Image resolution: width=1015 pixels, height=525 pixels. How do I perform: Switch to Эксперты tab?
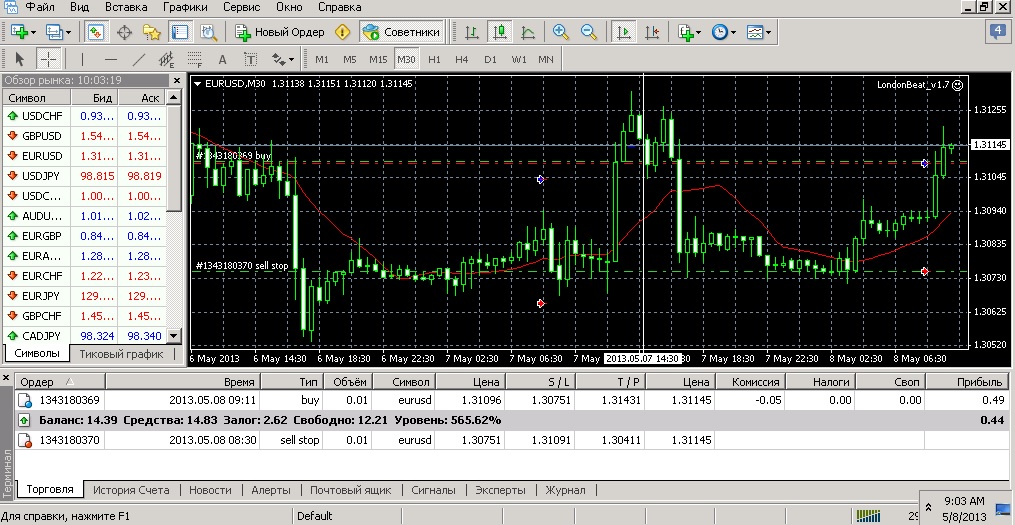pos(500,490)
